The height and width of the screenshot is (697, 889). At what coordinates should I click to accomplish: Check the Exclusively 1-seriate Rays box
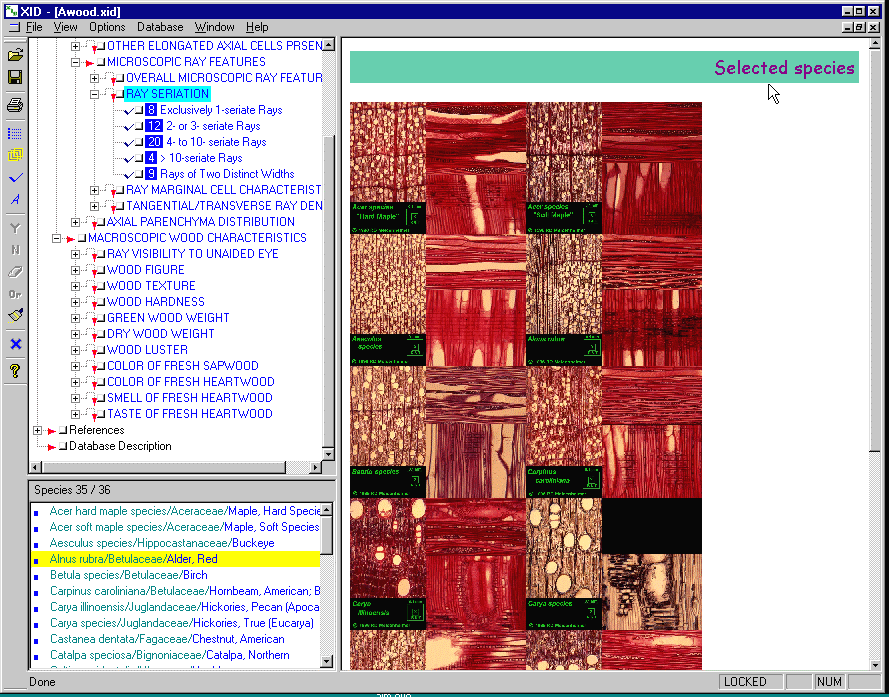138,110
